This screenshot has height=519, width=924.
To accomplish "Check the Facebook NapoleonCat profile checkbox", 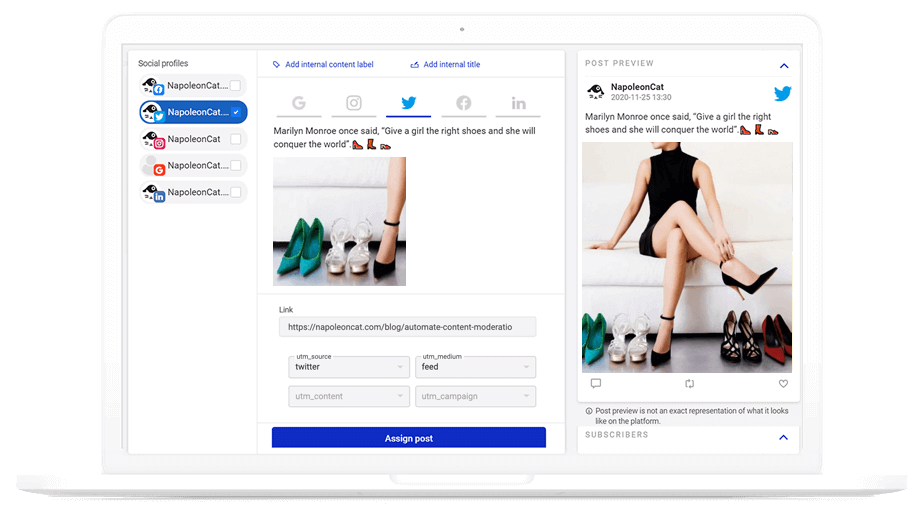I will pos(235,86).
